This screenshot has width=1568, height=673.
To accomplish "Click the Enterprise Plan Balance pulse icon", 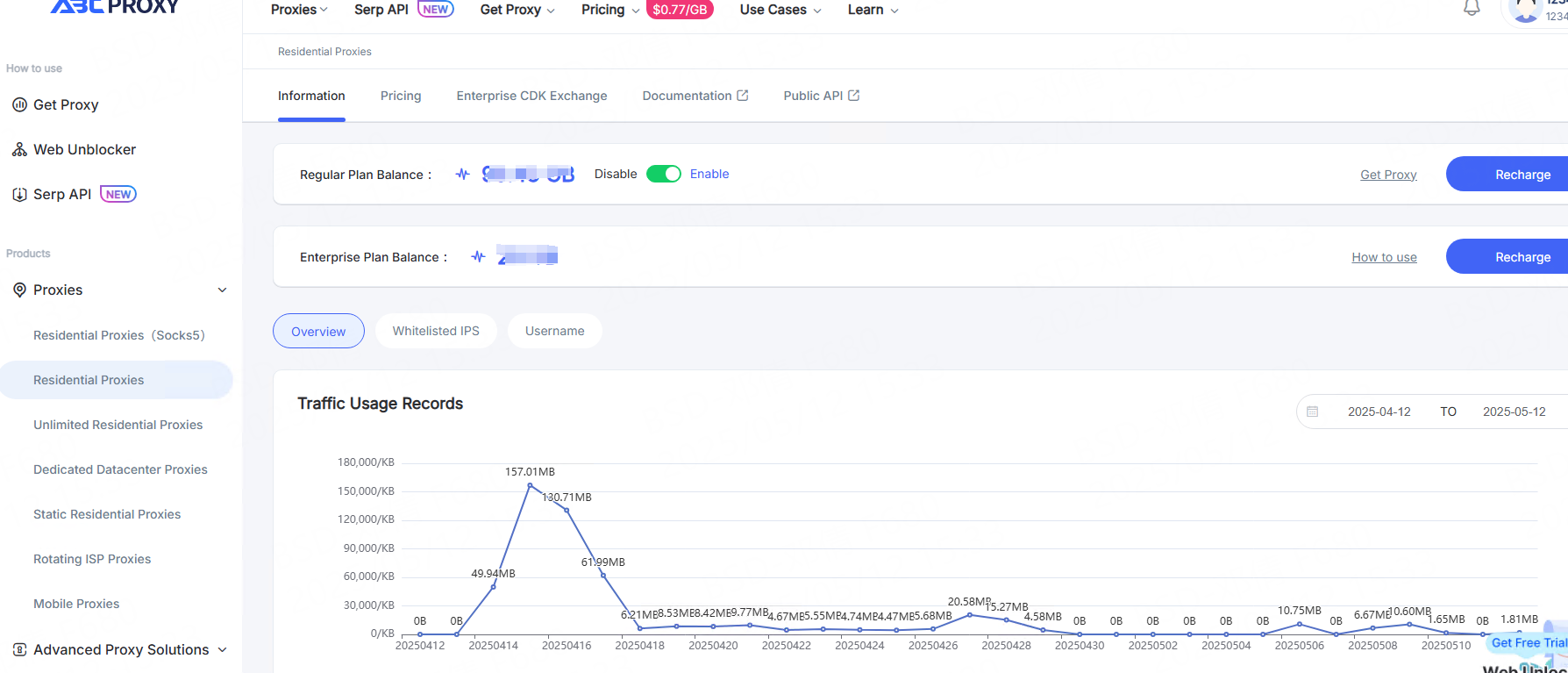I will point(478,256).
